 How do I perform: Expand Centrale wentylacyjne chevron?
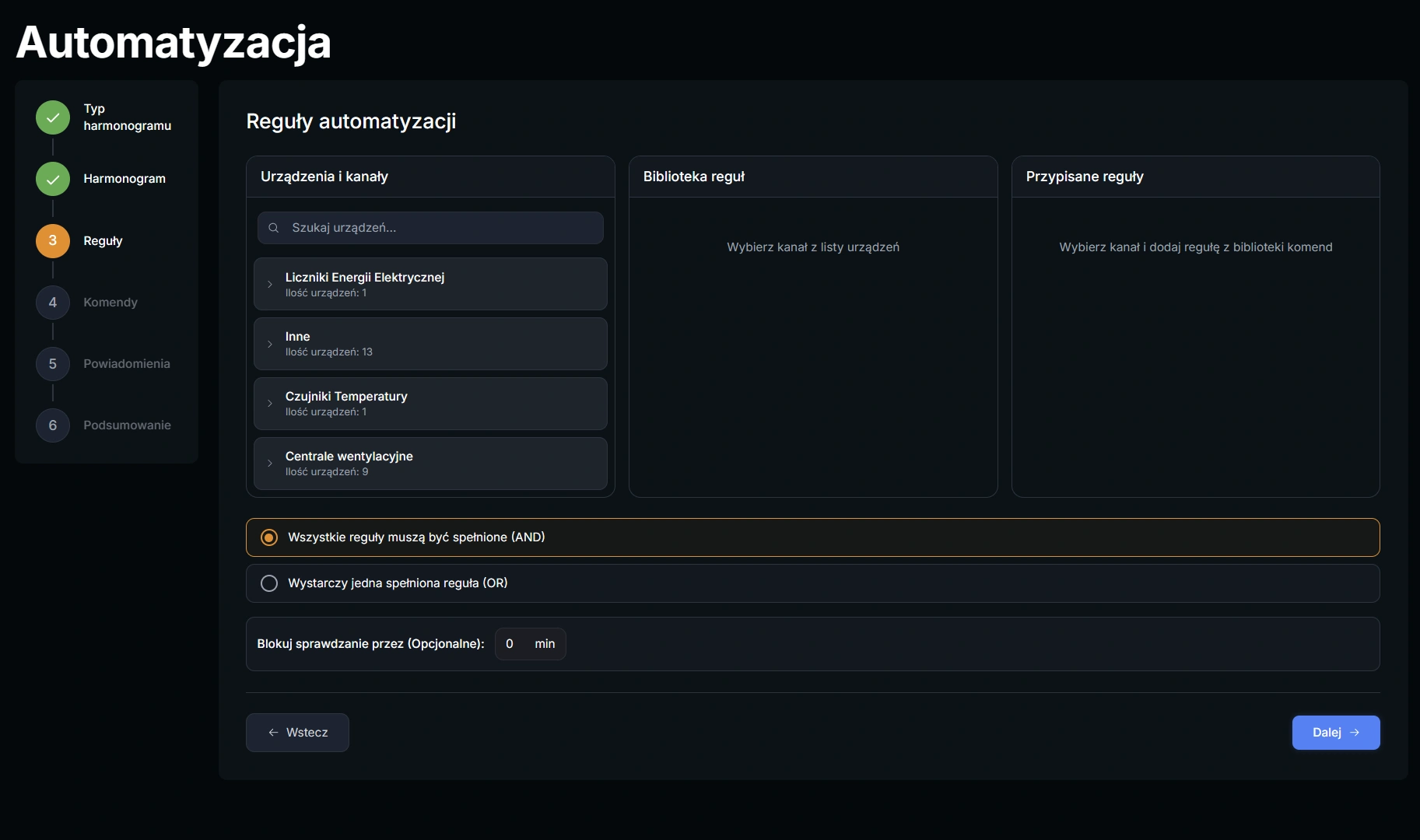point(270,464)
